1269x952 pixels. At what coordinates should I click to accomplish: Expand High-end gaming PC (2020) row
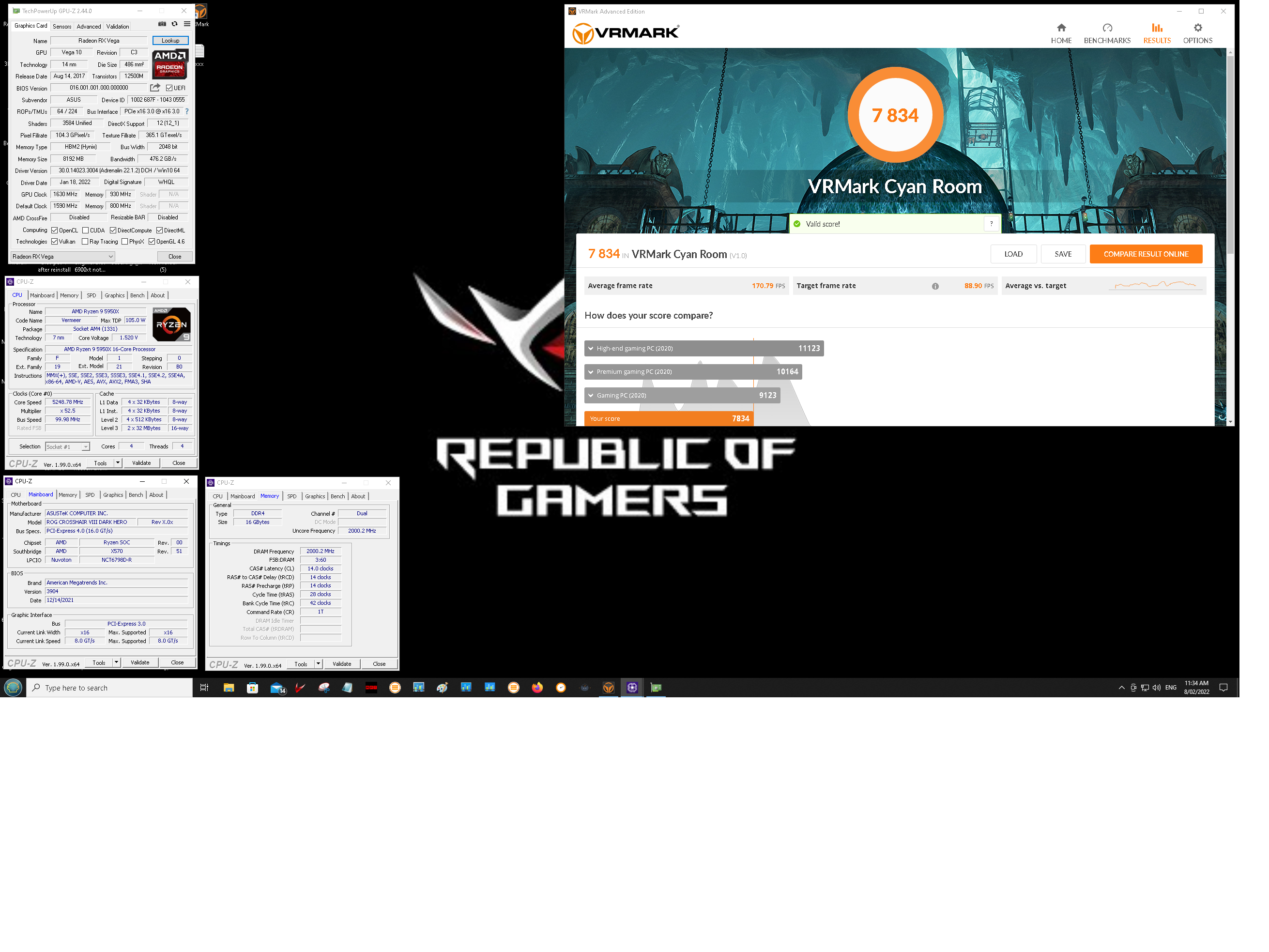pyautogui.click(x=704, y=348)
